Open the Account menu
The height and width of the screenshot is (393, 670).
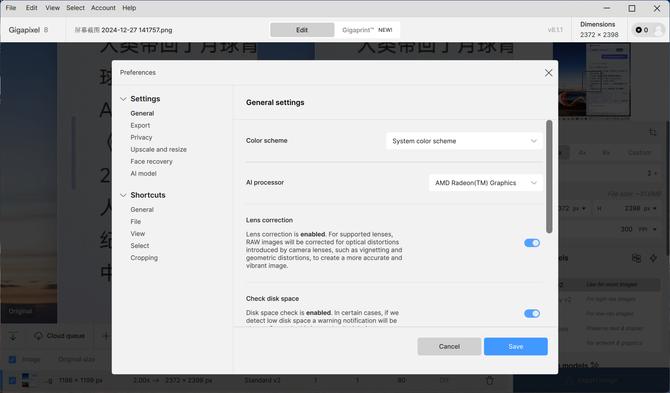point(103,8)
